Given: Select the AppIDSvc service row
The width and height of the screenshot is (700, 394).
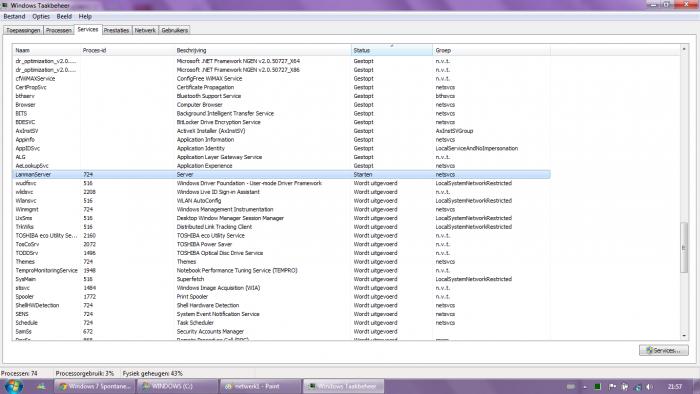Looking at the screenshot, I should click(x=281, y=148).
